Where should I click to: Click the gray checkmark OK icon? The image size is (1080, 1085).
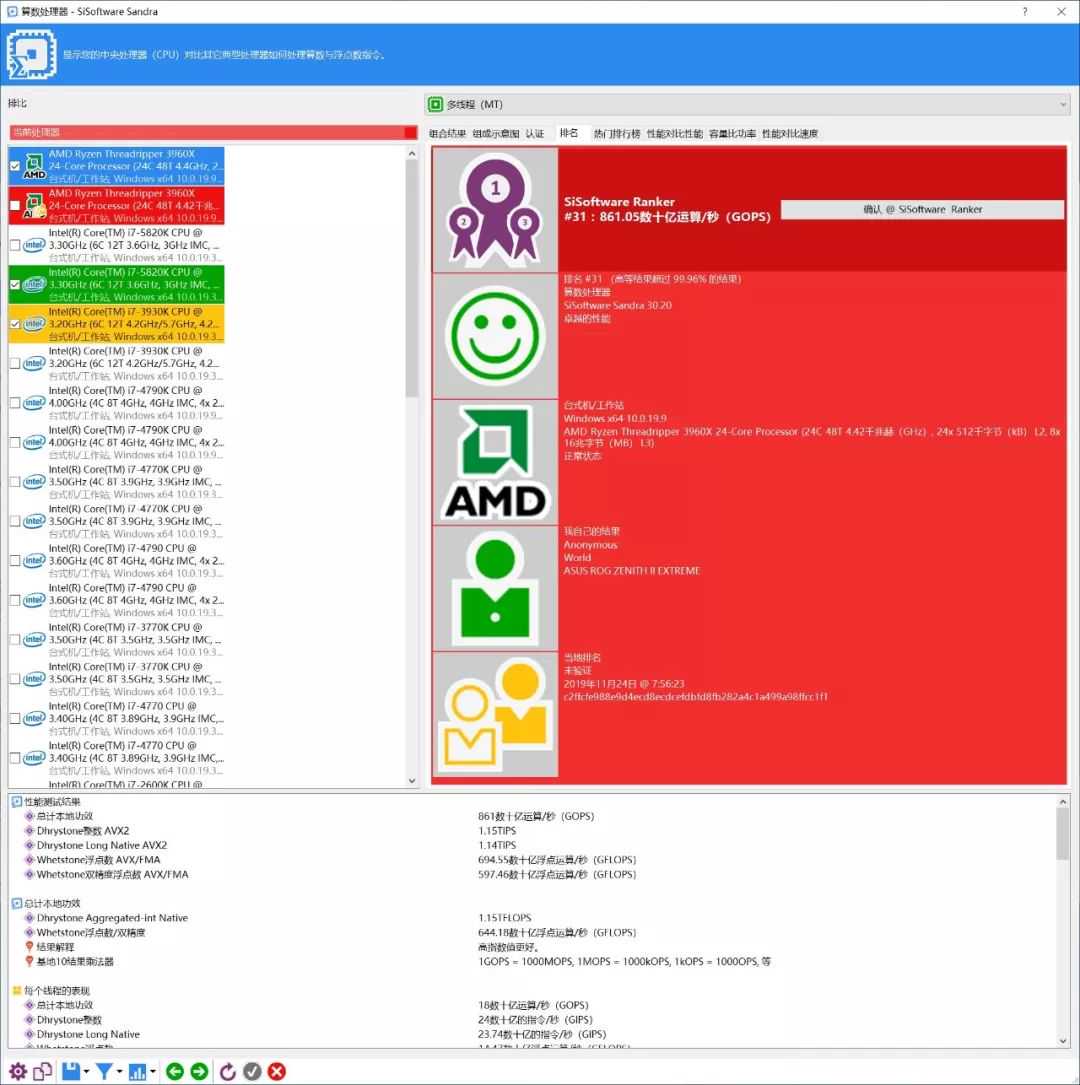[252, 1071]
